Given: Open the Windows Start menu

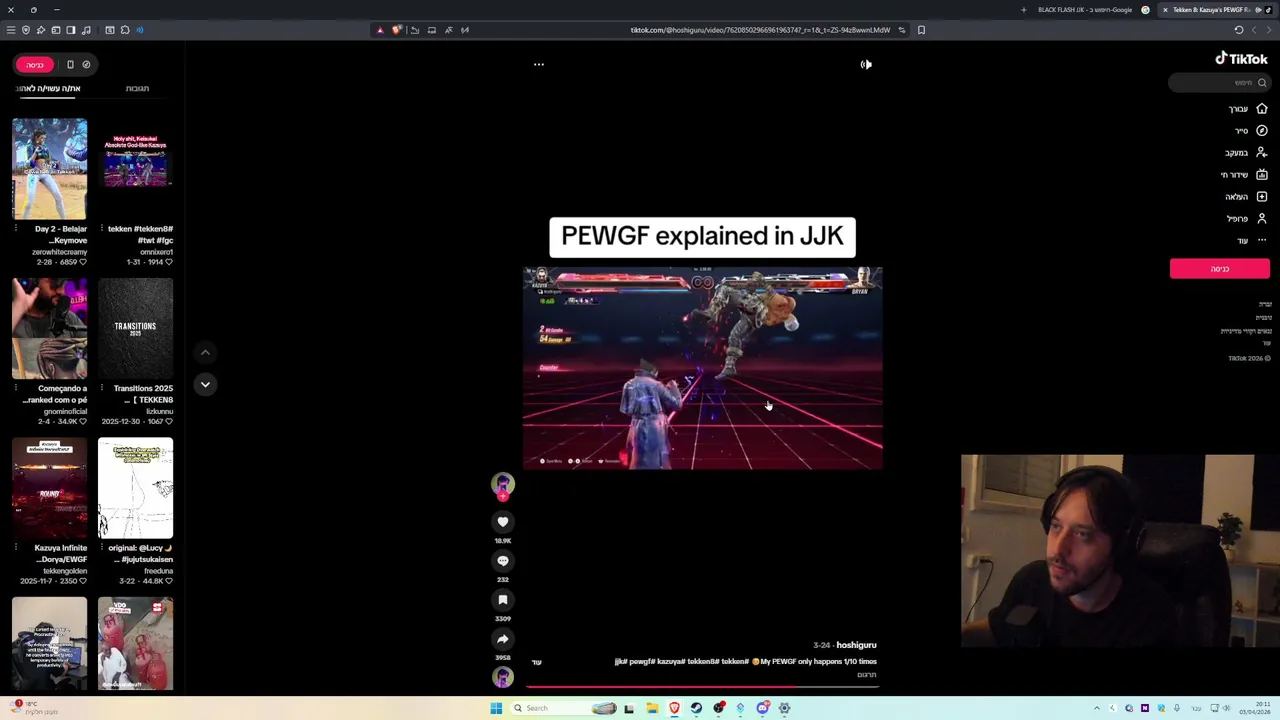Looking at the screenshot, I should click(496, 708).
